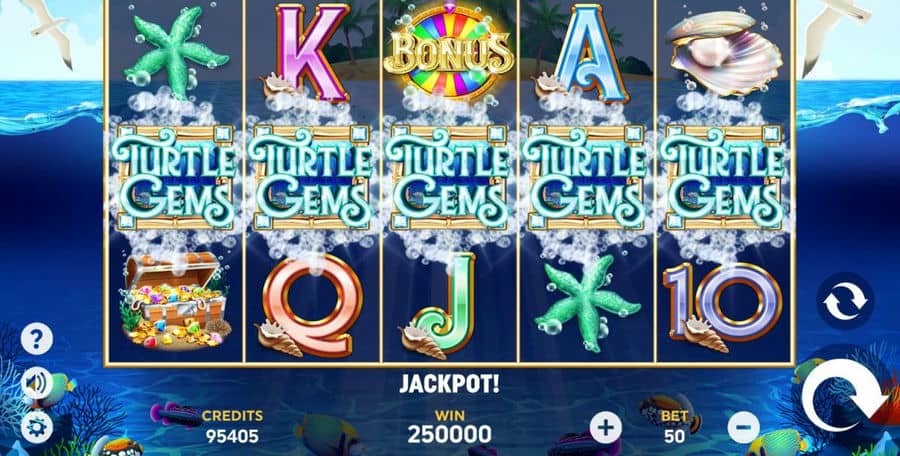This screenshot has width=900, height=456.
Task: Click the JACKPOT! message text
Action: 449,384
